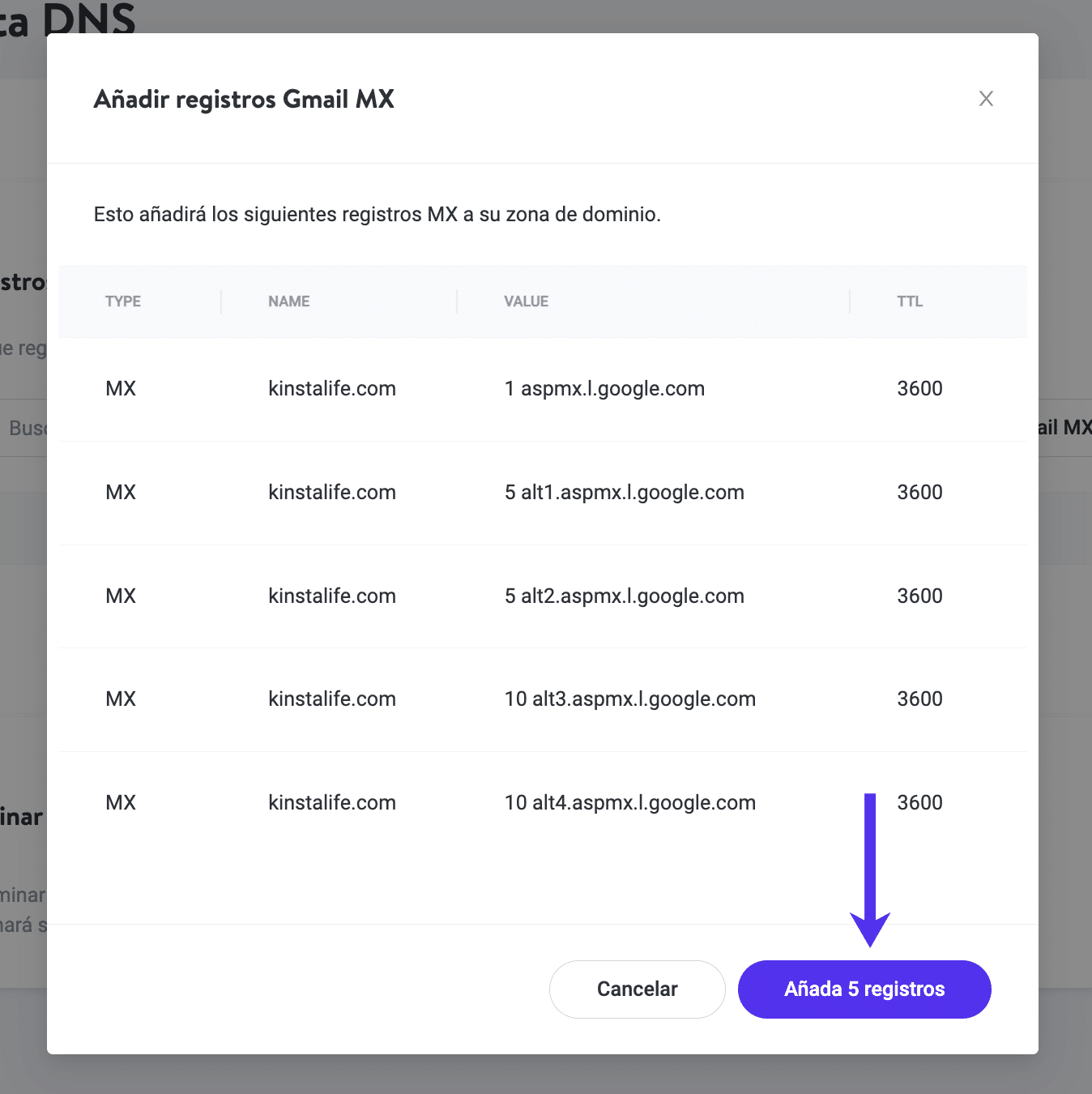Click the dialog title Añadir registros Gmail MX
The height and width of the screenshot is (1094, 1092).
(x=244, y=100)
